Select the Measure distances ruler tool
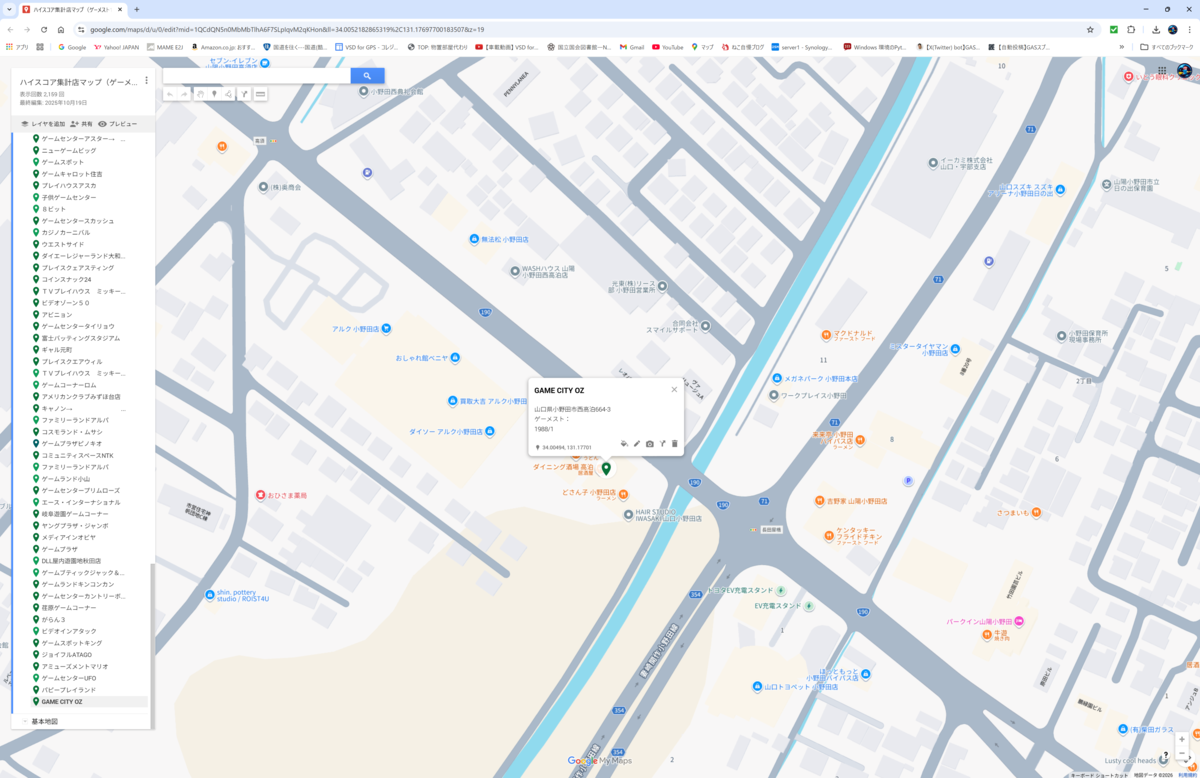The image size is (1200, 778). point(260,94)
